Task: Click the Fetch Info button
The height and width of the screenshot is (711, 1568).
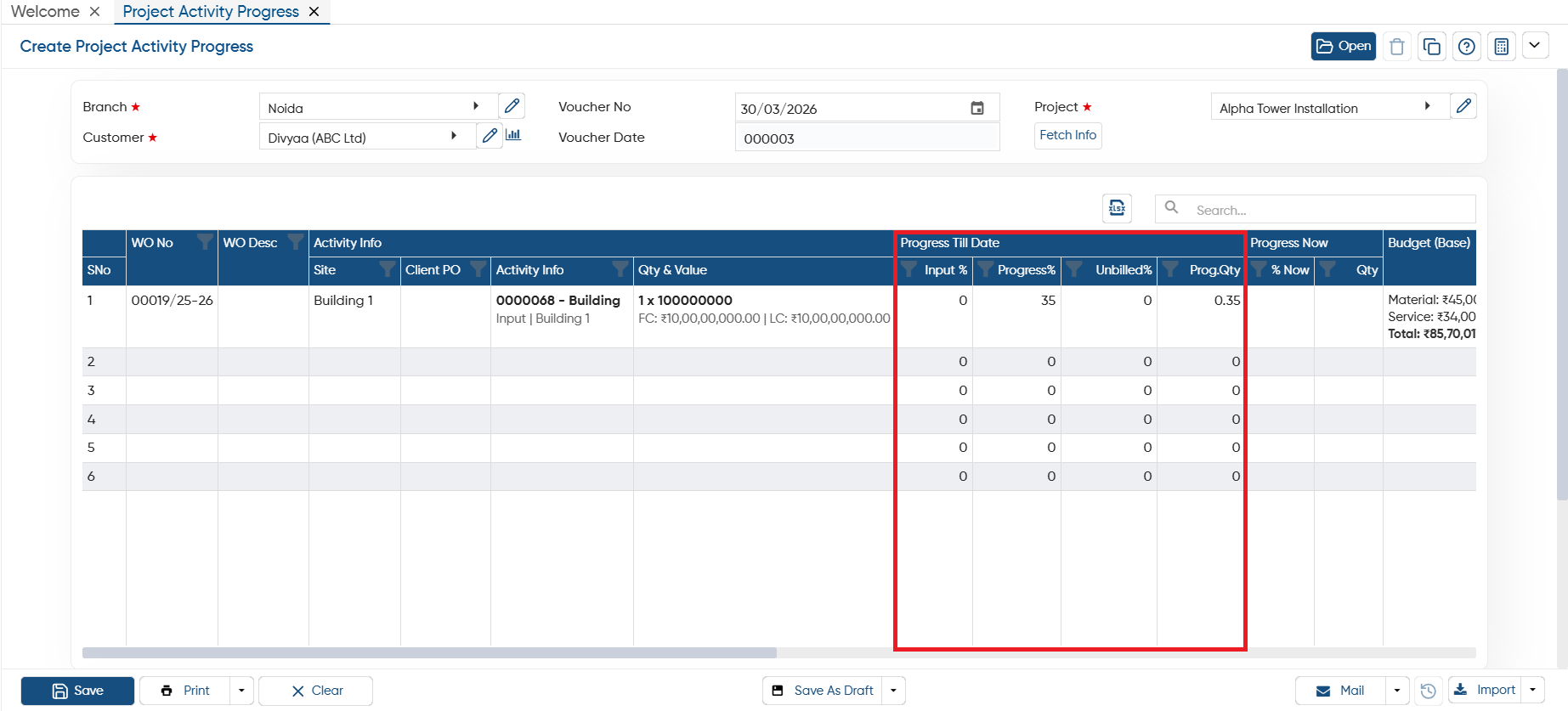Action: [x=1068, y=135]
